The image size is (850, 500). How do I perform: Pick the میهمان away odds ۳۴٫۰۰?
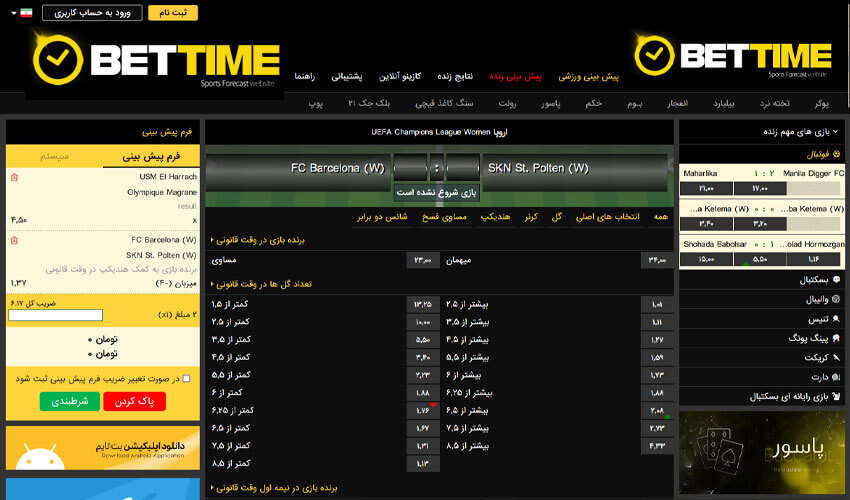656,260
